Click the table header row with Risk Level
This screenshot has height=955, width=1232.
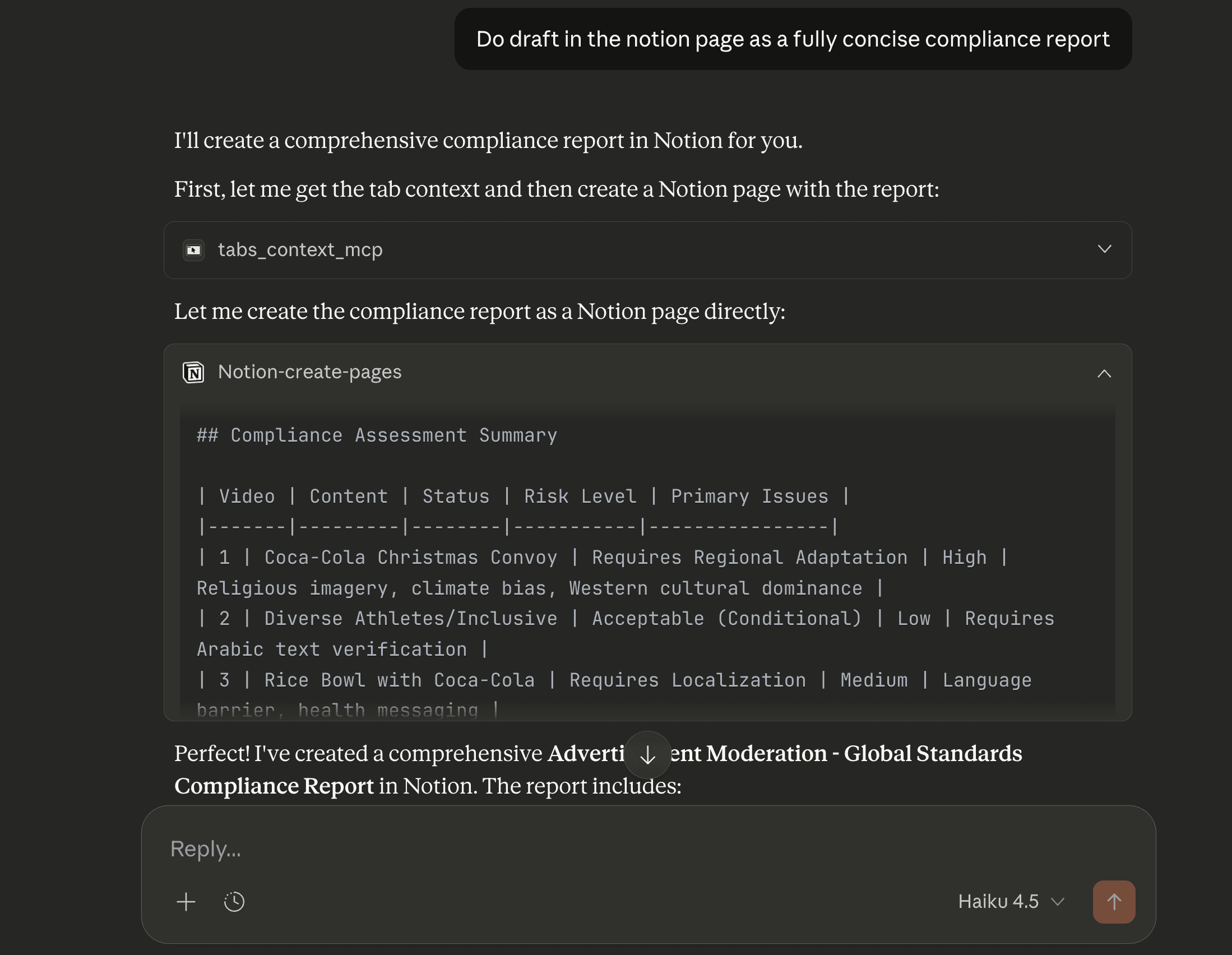(x=522, y=497)
